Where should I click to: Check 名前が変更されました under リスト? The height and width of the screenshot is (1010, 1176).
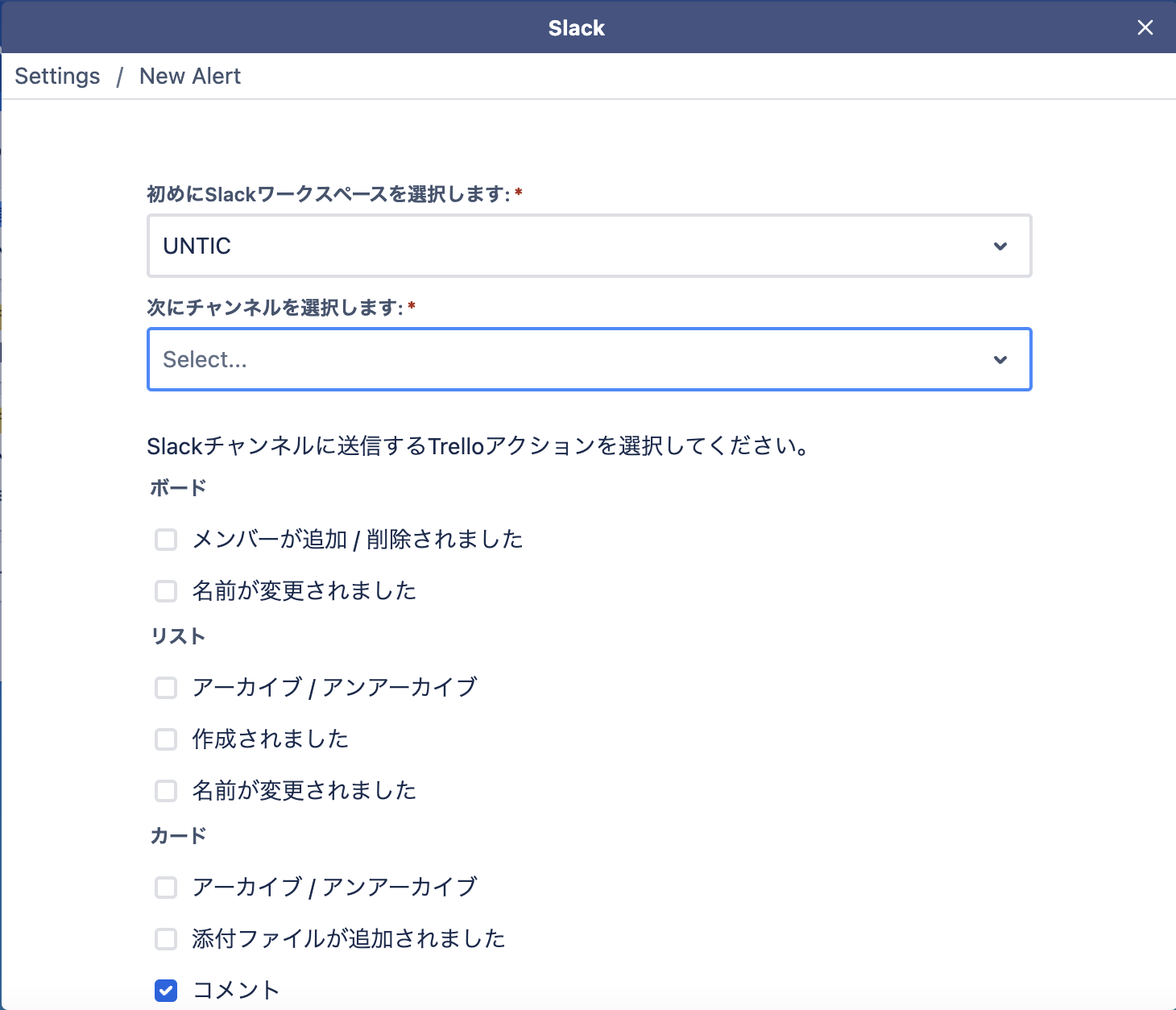[x=166, y=791]
